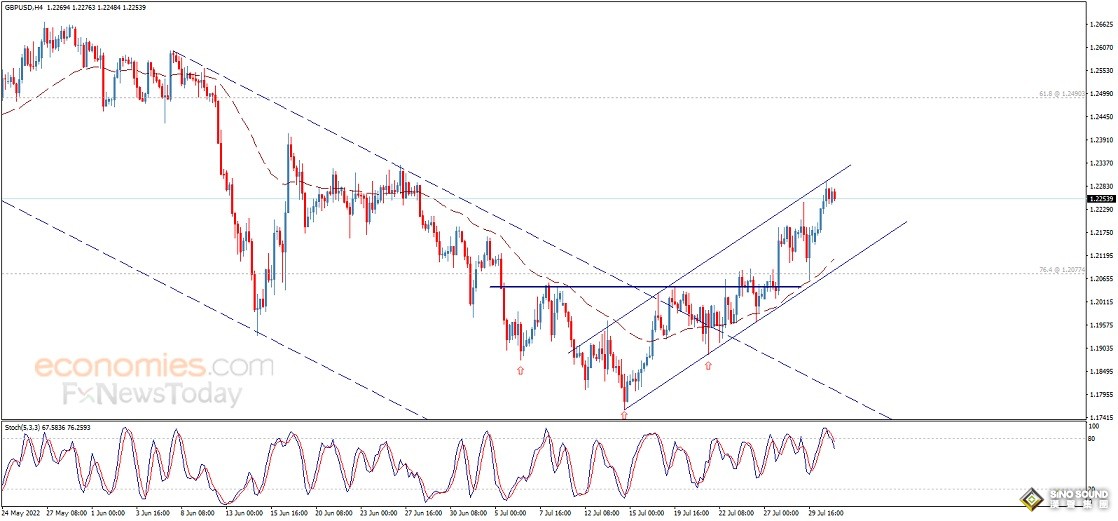Click the red arrow below the lowest candle

(625, 414)
